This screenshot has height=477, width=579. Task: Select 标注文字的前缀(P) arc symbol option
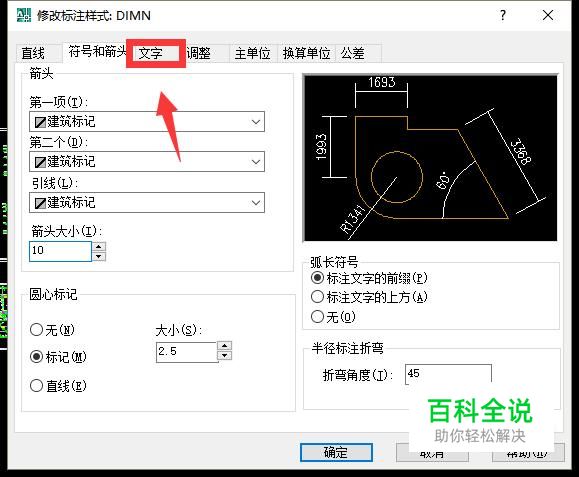369,278
